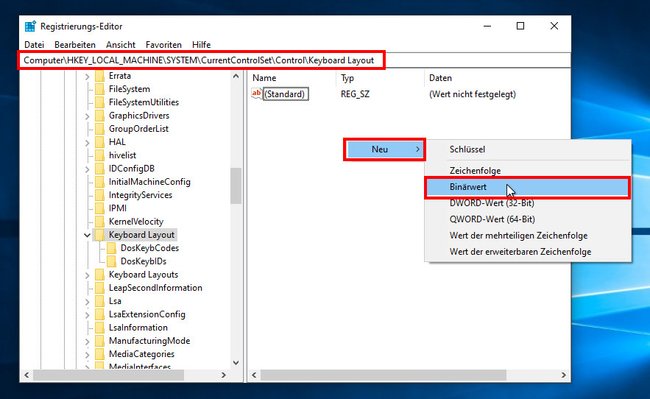Click the tree pane scroll right arrow
Image resolution: width=650 pixels, height=399 pixels.
tap(223, 375)
